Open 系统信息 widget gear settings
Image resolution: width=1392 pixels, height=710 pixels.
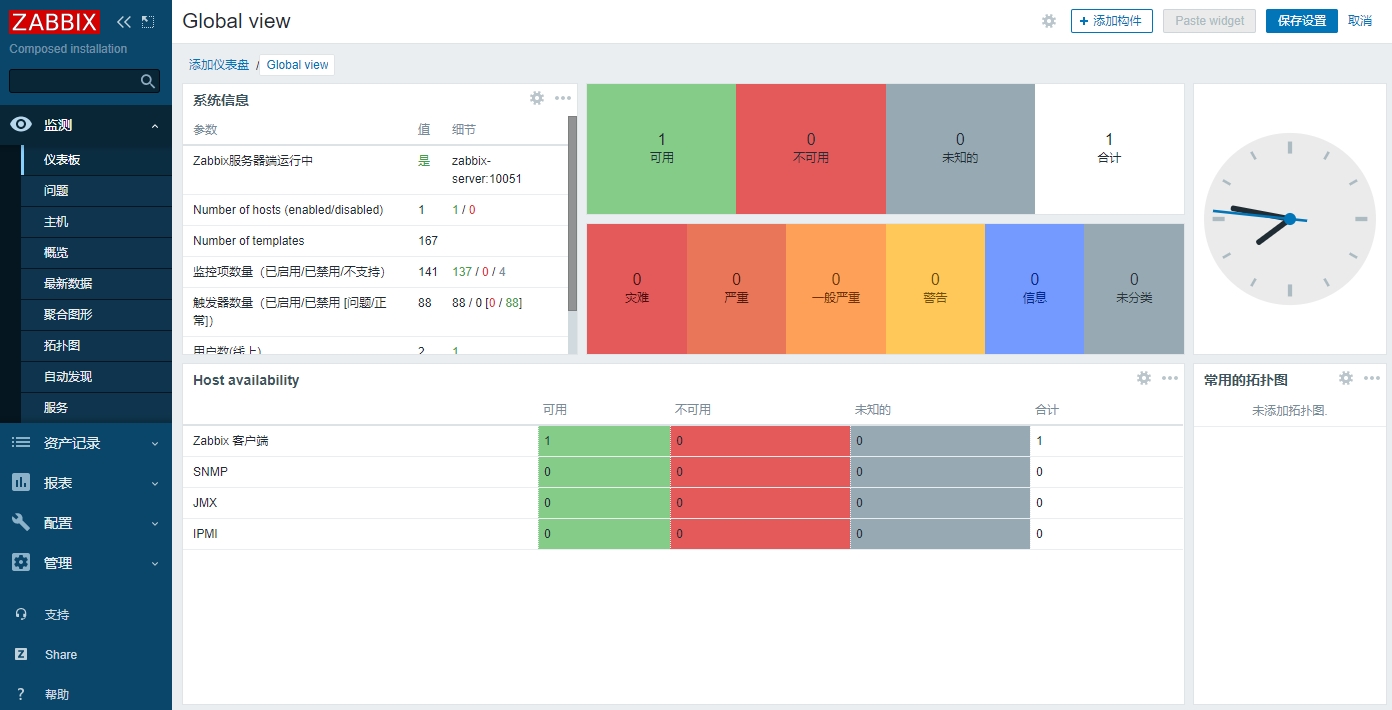(537, 98)
